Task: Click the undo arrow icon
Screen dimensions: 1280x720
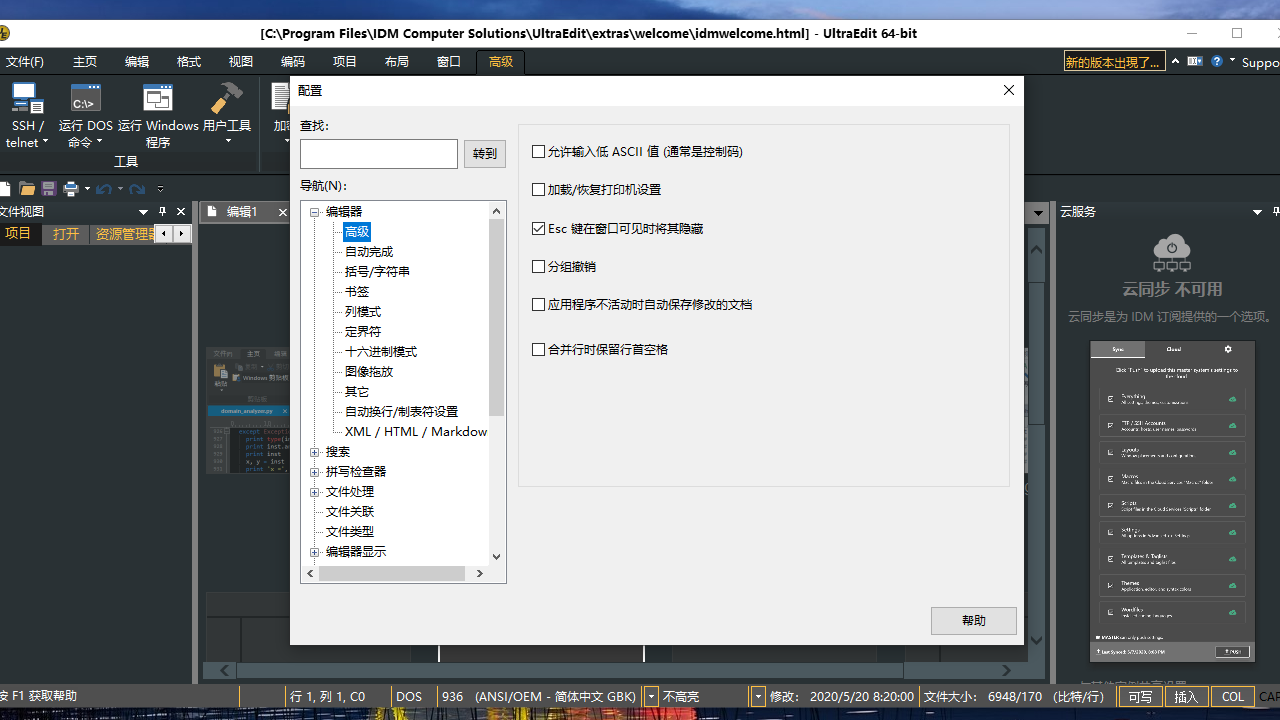Action: pyautogui.click(x=104, y=188)
